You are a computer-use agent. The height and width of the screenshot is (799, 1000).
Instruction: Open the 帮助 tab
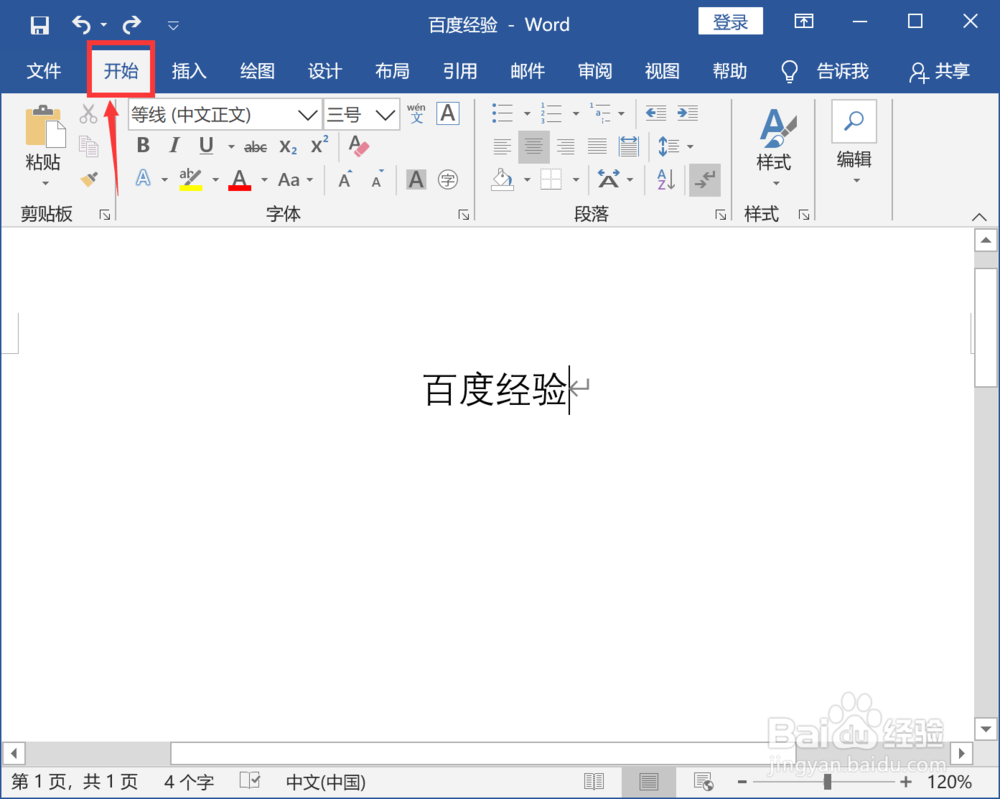(730, 71)
